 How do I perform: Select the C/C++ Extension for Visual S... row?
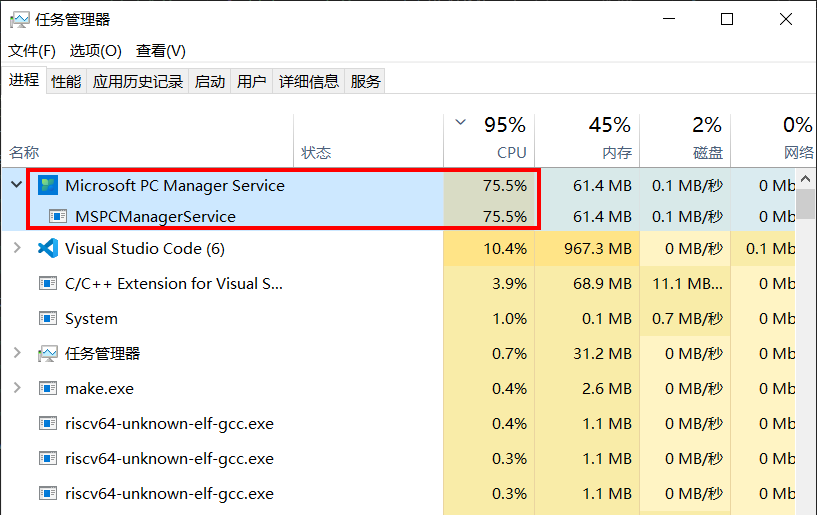click(399, 284)
